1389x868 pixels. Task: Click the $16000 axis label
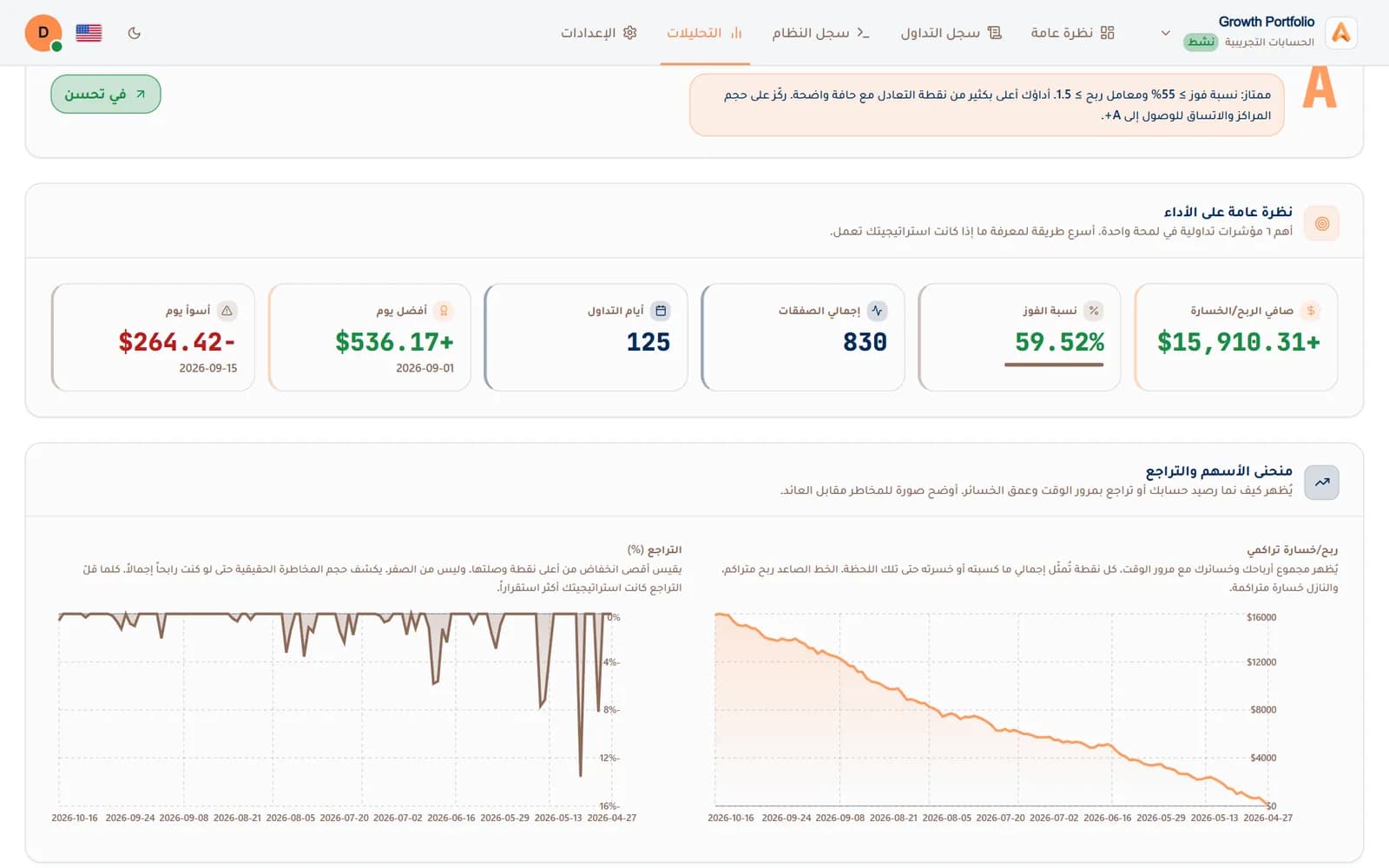click(1261, 617)
